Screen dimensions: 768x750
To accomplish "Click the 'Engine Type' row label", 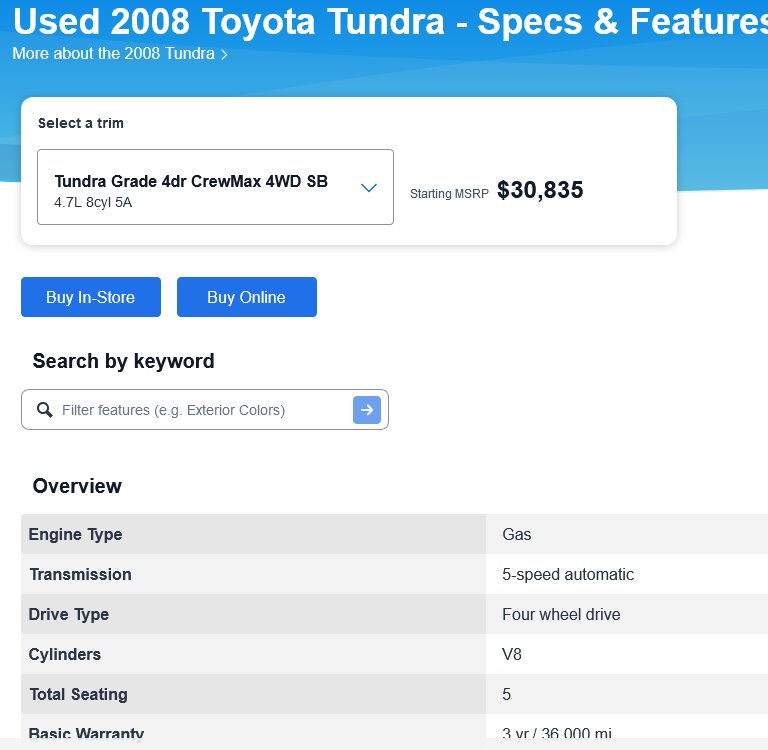I will 75,534.
